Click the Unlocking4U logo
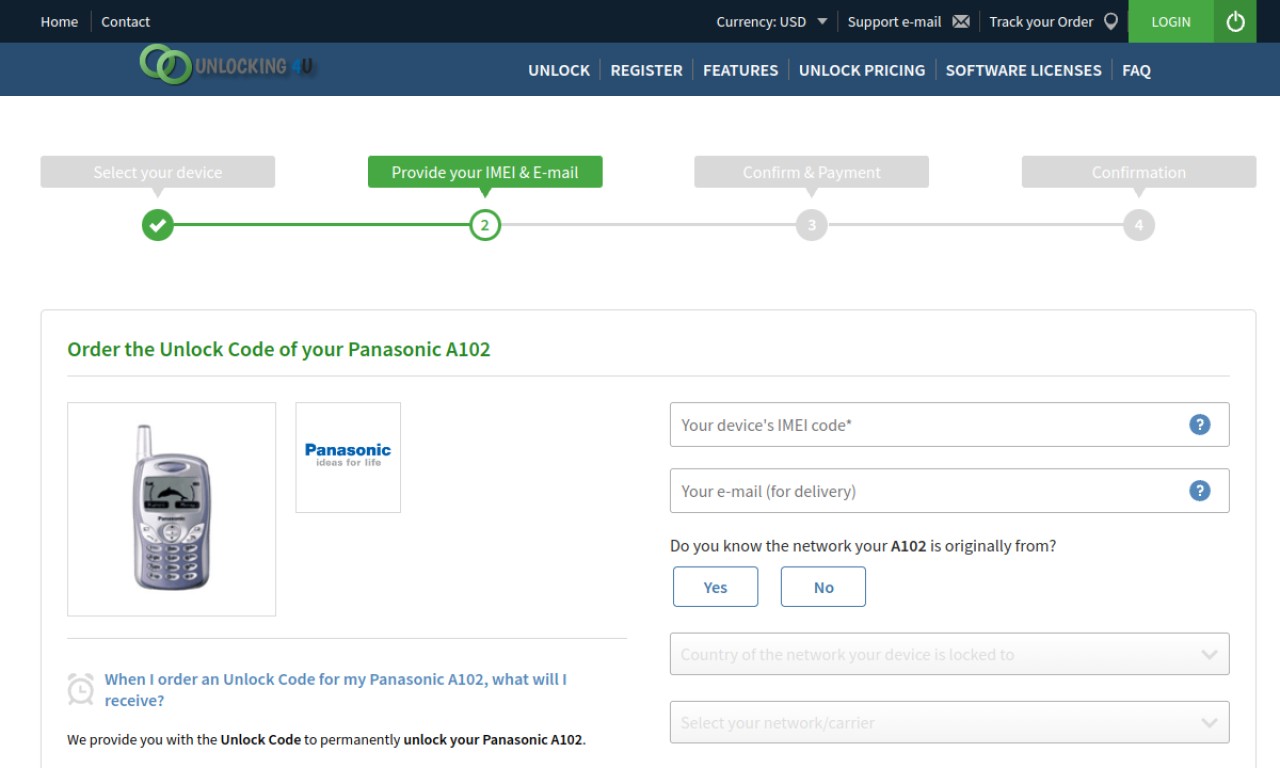The height and width of the screenshot is (768, 1280). 227,65
